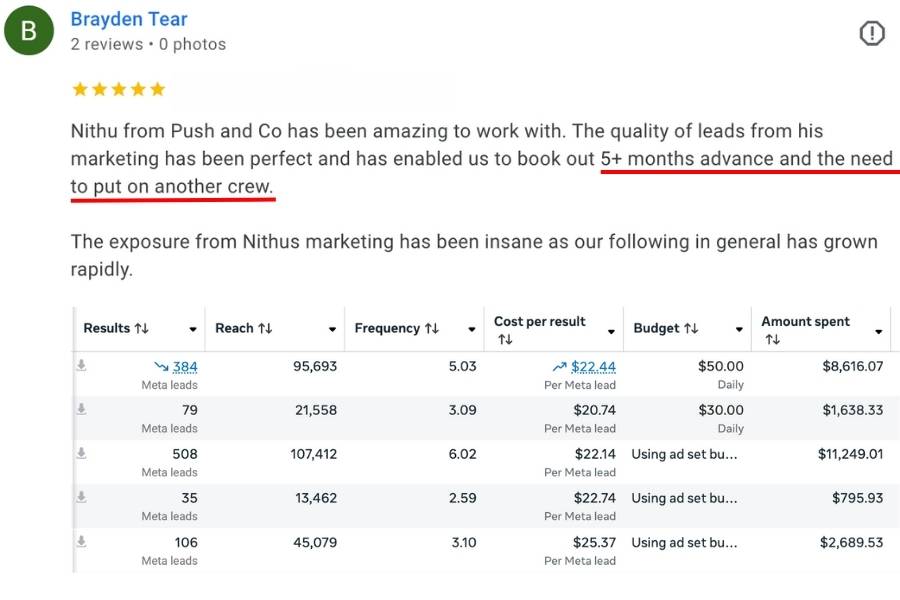Expand the Frequency column dropdown
Viewport: 900px width, 600px height.
click(x=472, y=330)
